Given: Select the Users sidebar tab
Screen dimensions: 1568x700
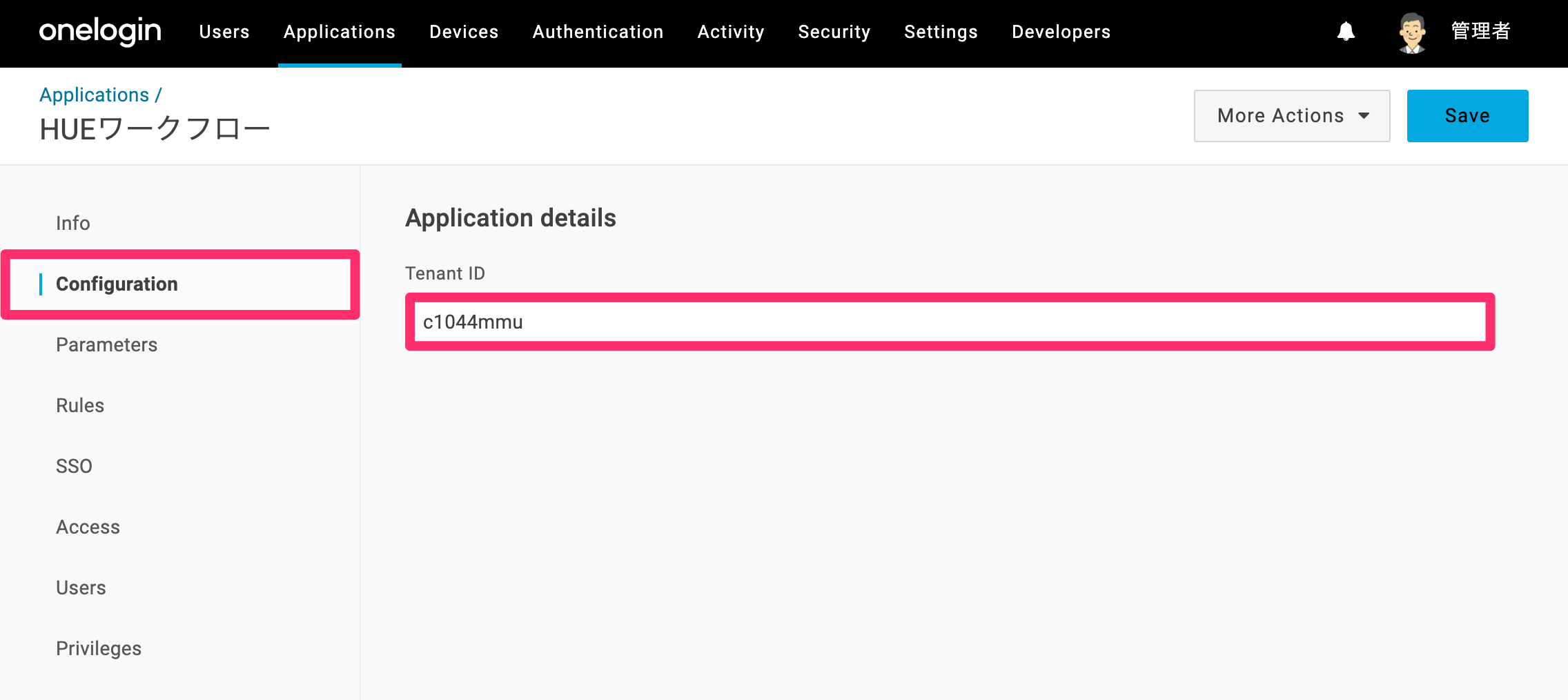Looking at the screenshot, I should click(81, 587).
